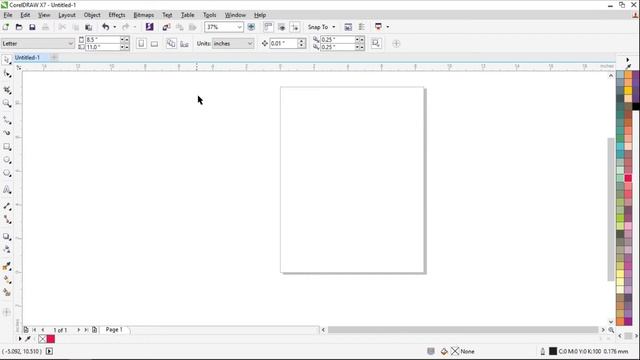Select the Page 1 tab
Image resolution: width=640 pixels, height=360 pixels.
click(x=114, y=329)
